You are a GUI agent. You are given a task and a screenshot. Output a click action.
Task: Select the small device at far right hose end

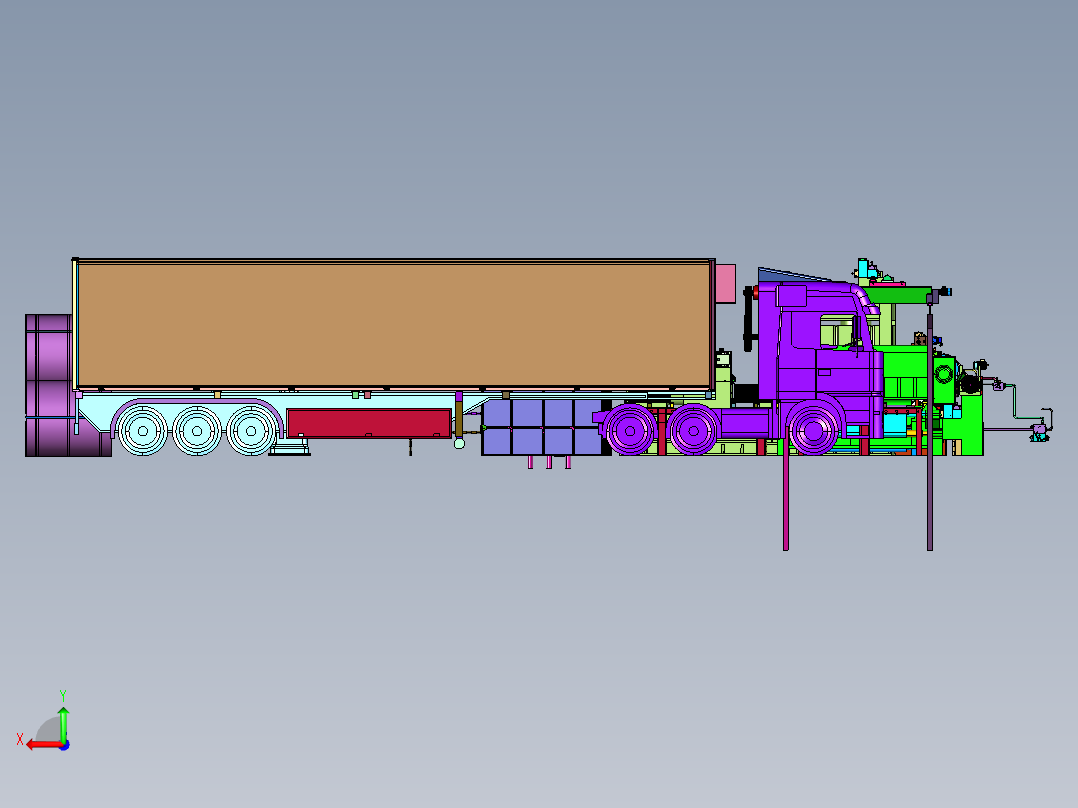(1039, 433)
